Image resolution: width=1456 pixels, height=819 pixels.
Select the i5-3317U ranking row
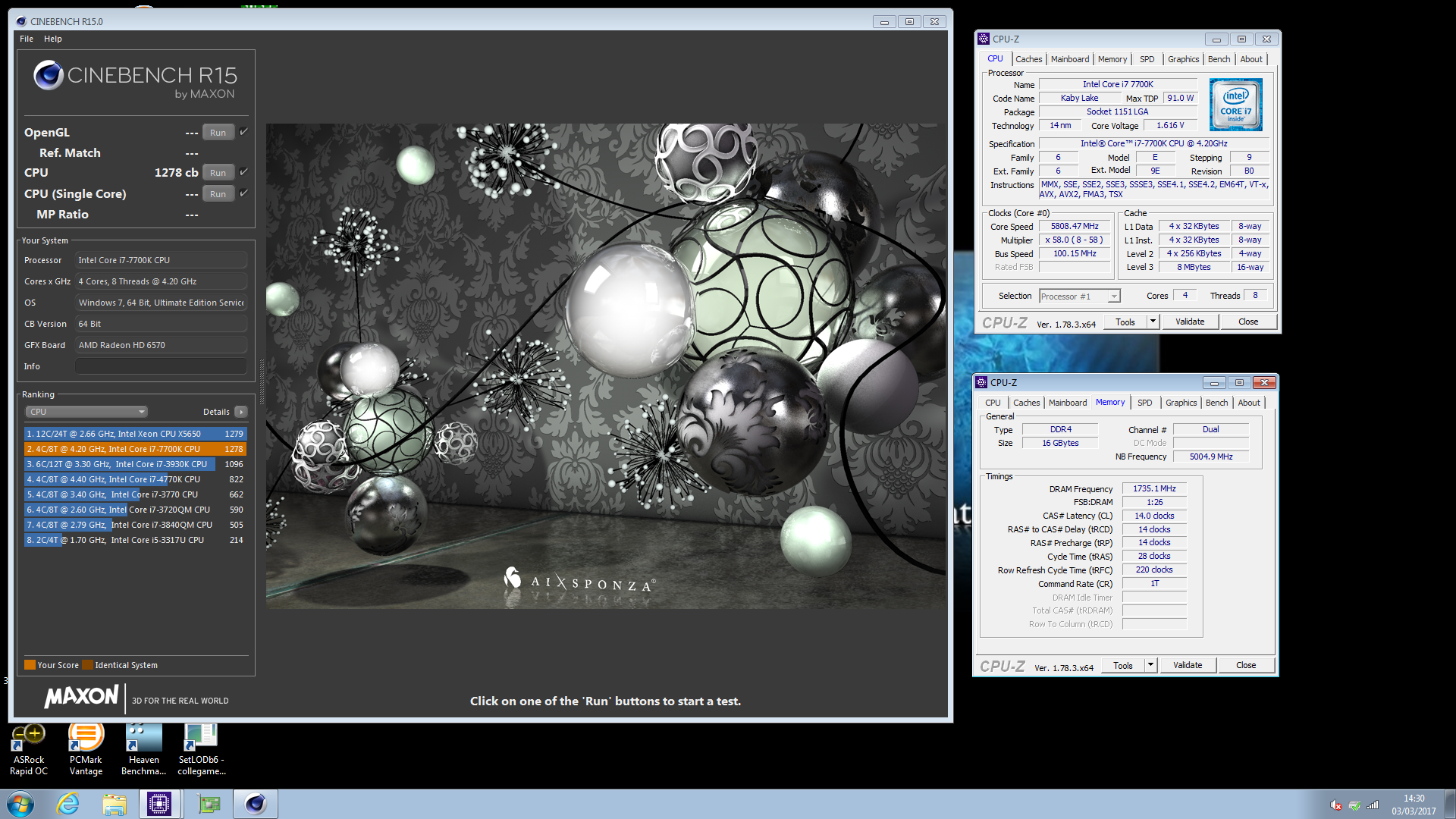tap(135, 540)
